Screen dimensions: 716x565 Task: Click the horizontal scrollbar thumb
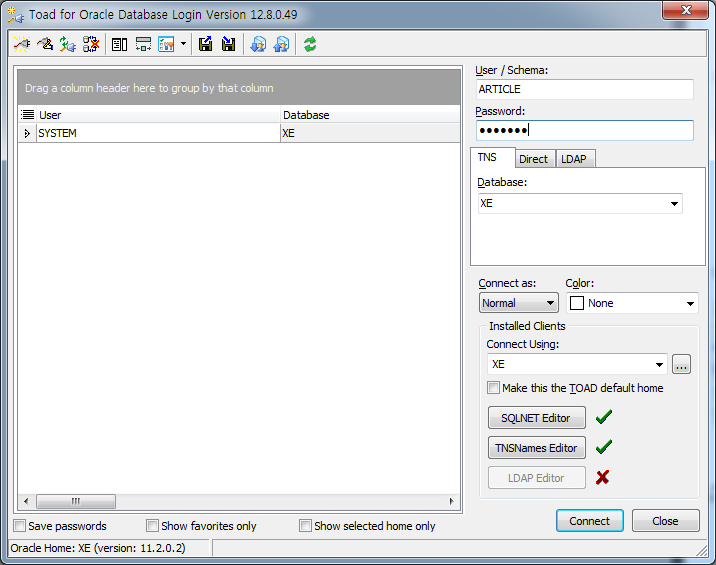(76, 502)
